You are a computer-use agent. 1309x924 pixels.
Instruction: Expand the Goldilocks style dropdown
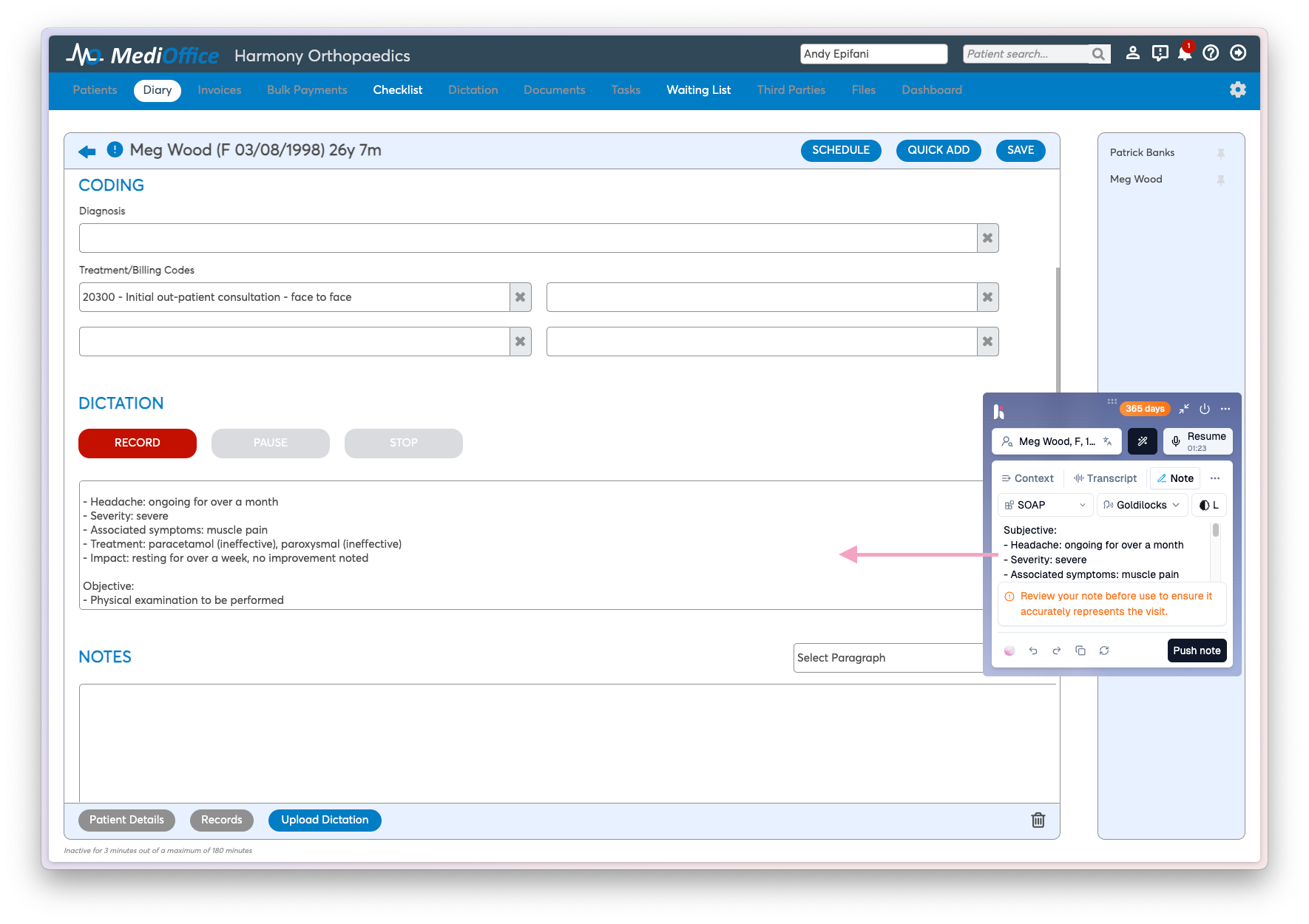click(x=1142, y=505)
